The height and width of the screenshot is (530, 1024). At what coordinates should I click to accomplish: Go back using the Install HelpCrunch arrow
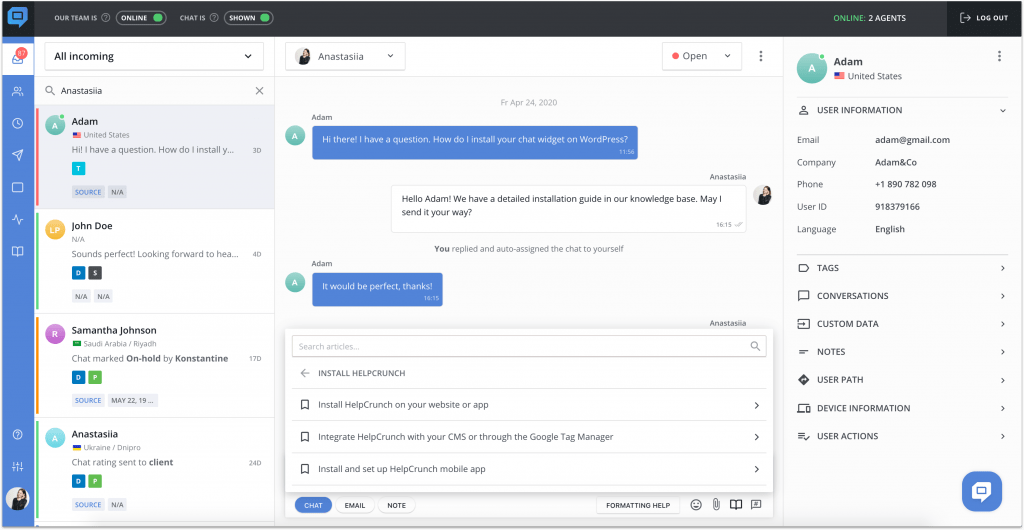tap(305, 373)
